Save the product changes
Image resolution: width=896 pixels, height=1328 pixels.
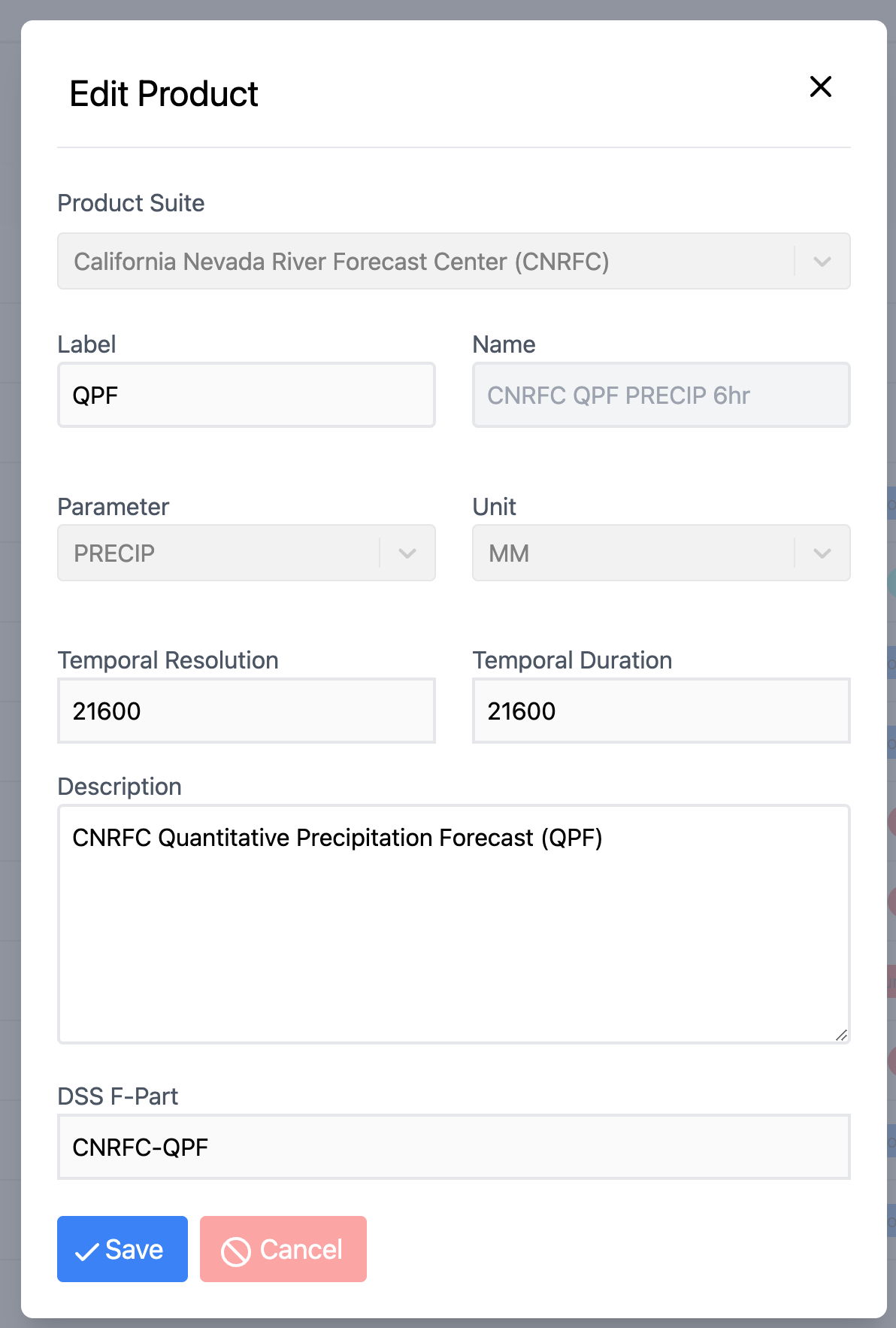tap(123, 1249)
